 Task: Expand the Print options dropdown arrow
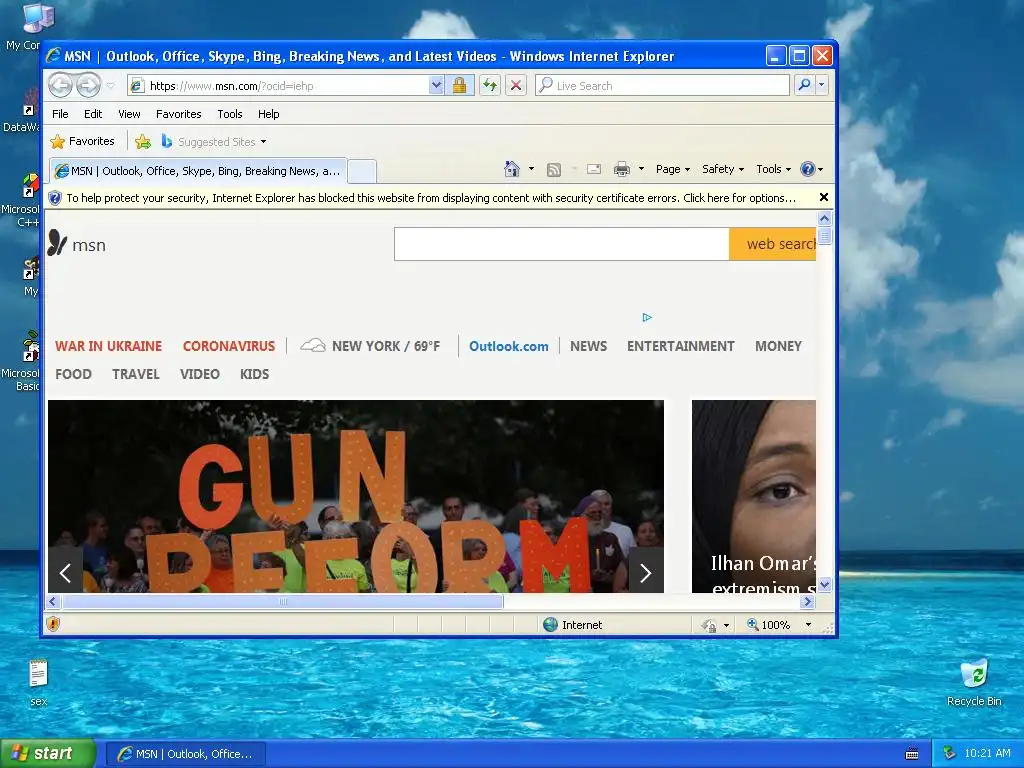641,169
